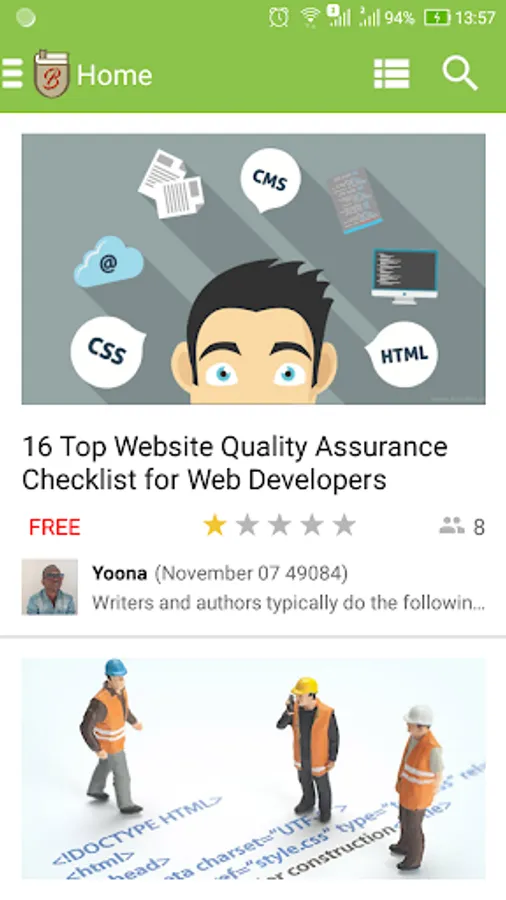Open the search magnifier
The height and width of the screenshot is (900, 506).
click(x=460, y=73)
